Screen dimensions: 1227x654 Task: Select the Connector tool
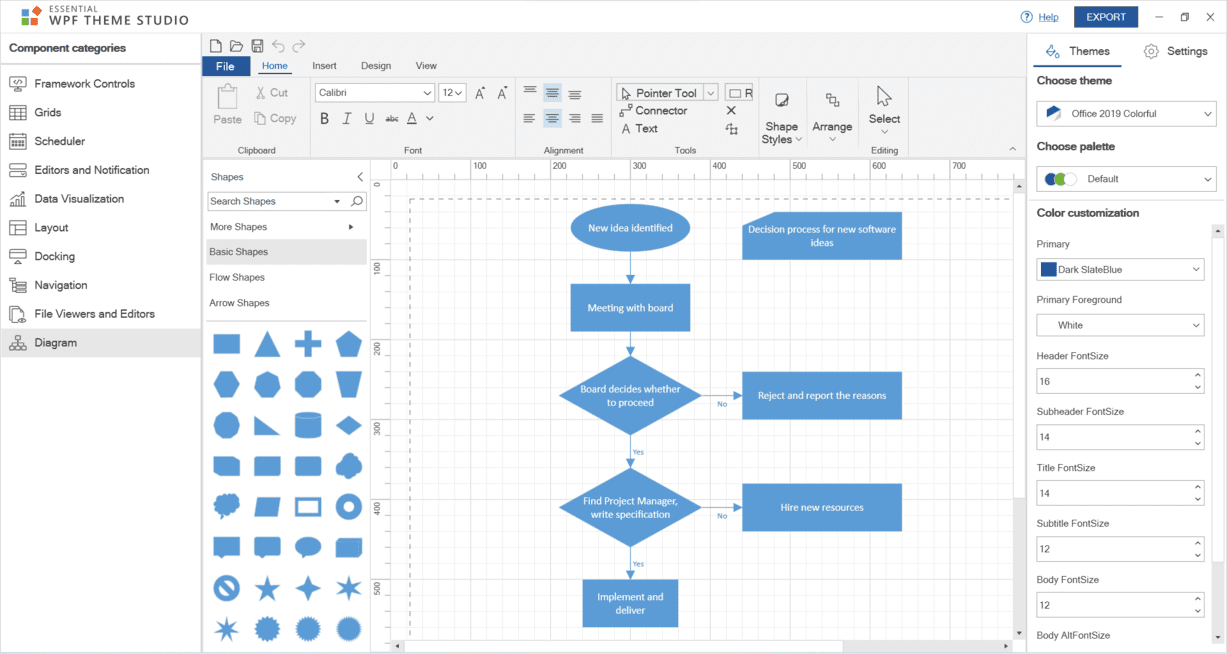tap(661, 110)
